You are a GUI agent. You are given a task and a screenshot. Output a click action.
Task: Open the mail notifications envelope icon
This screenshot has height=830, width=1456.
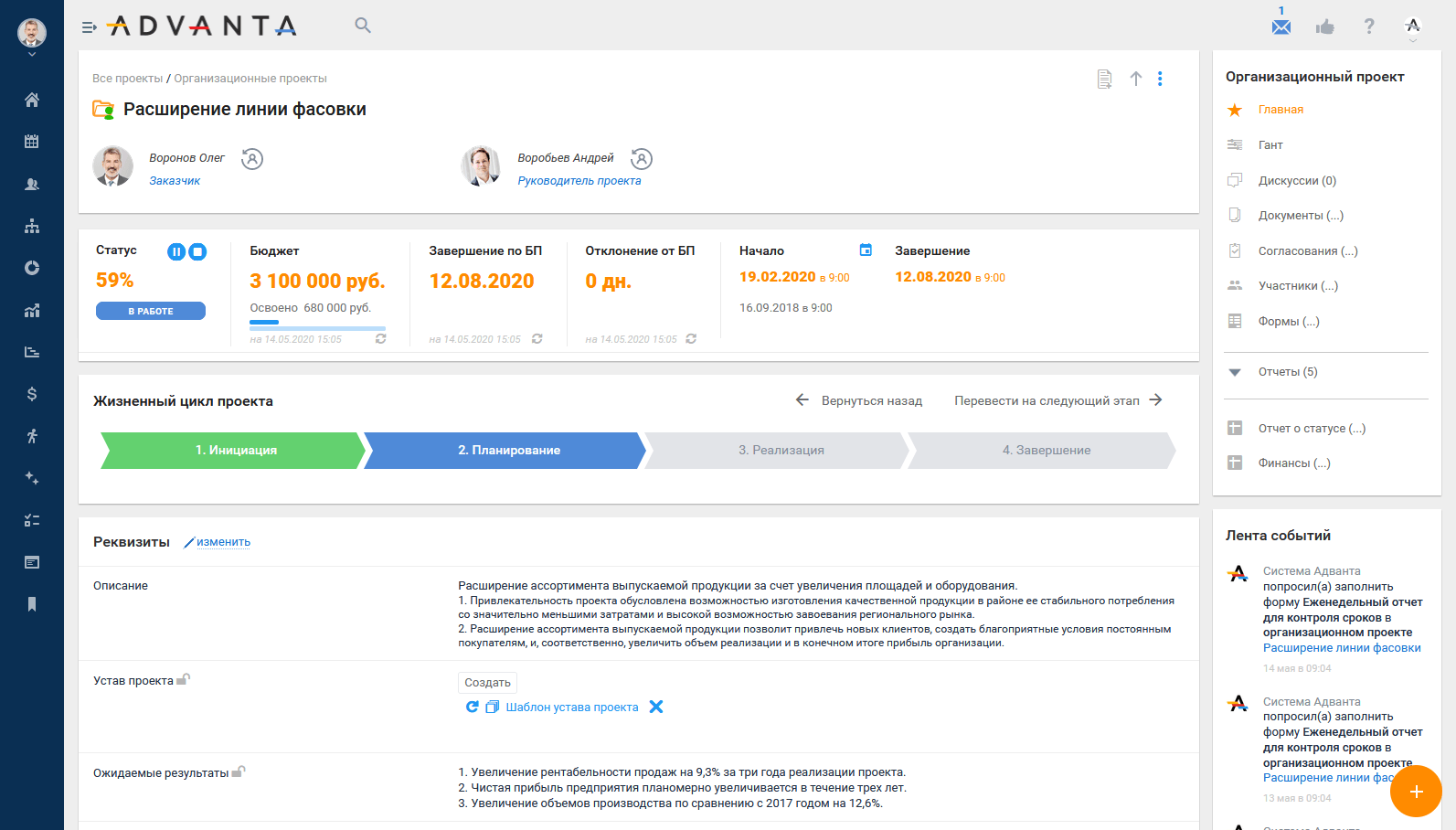tap(1281, 27)
